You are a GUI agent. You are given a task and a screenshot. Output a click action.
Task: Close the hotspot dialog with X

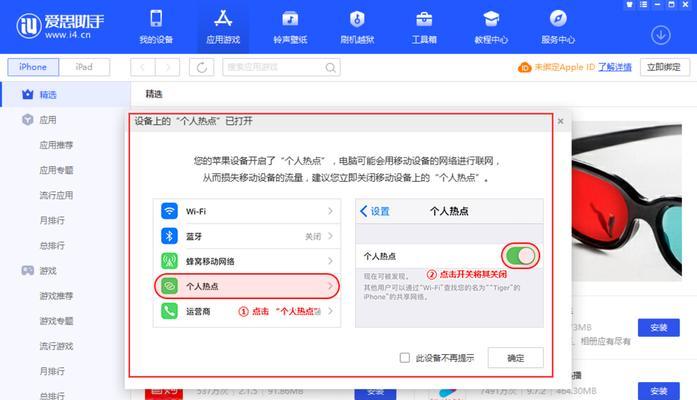pos(561,121)
